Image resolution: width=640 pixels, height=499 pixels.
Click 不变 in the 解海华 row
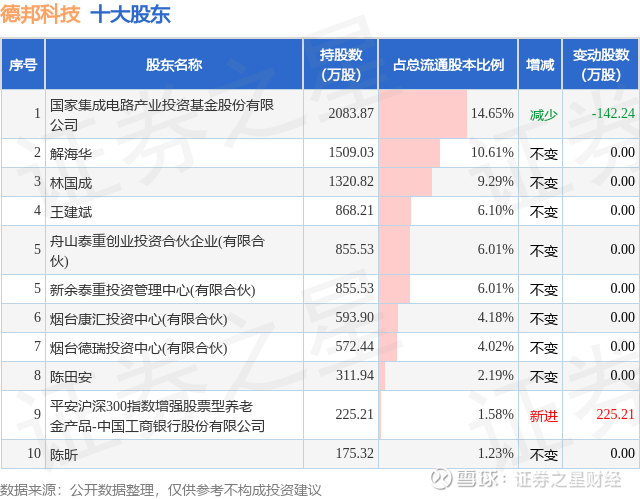pos(543,153)
